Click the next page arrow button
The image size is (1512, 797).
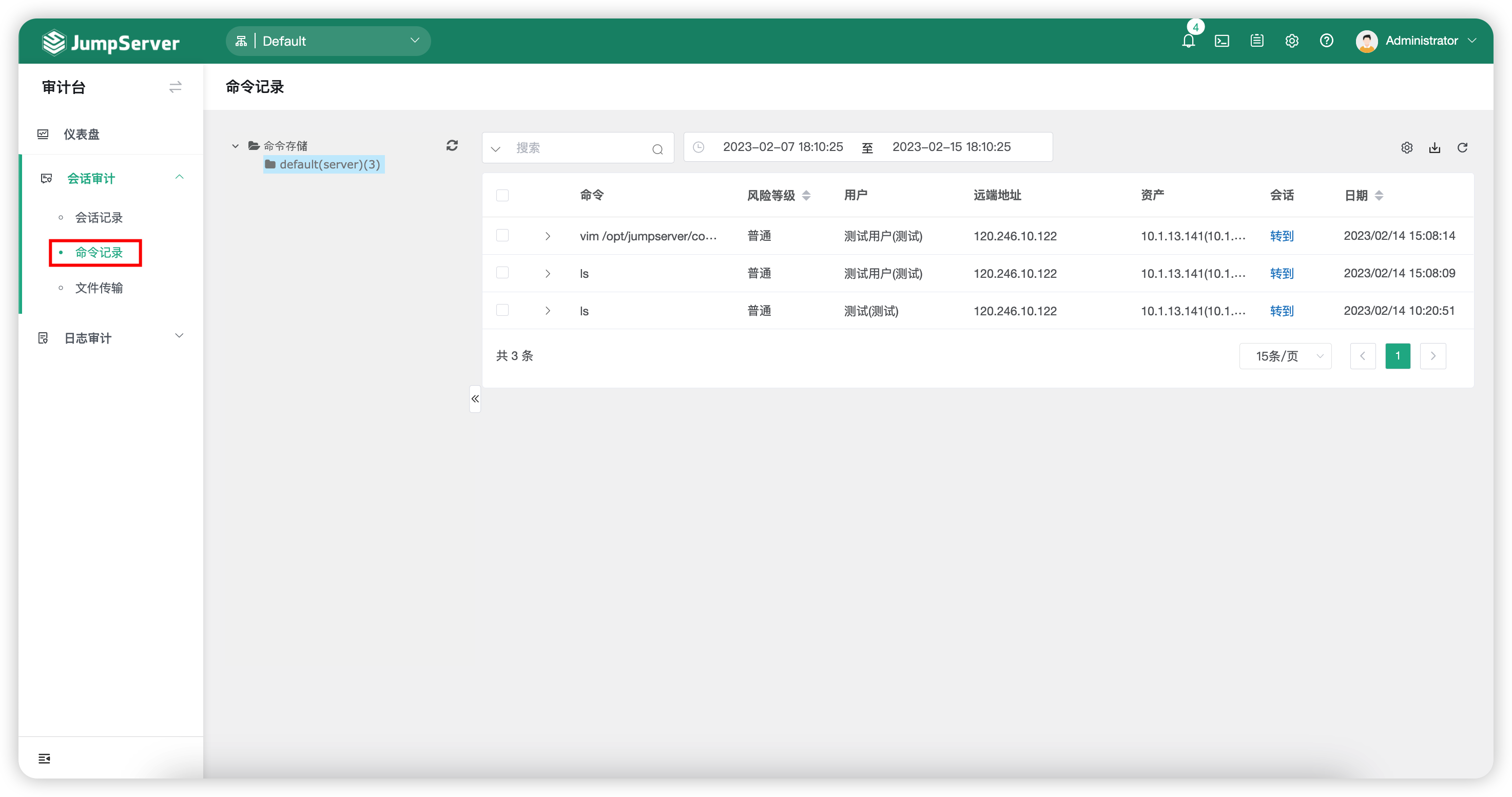pyautogui.click(x=1433, y=356)
